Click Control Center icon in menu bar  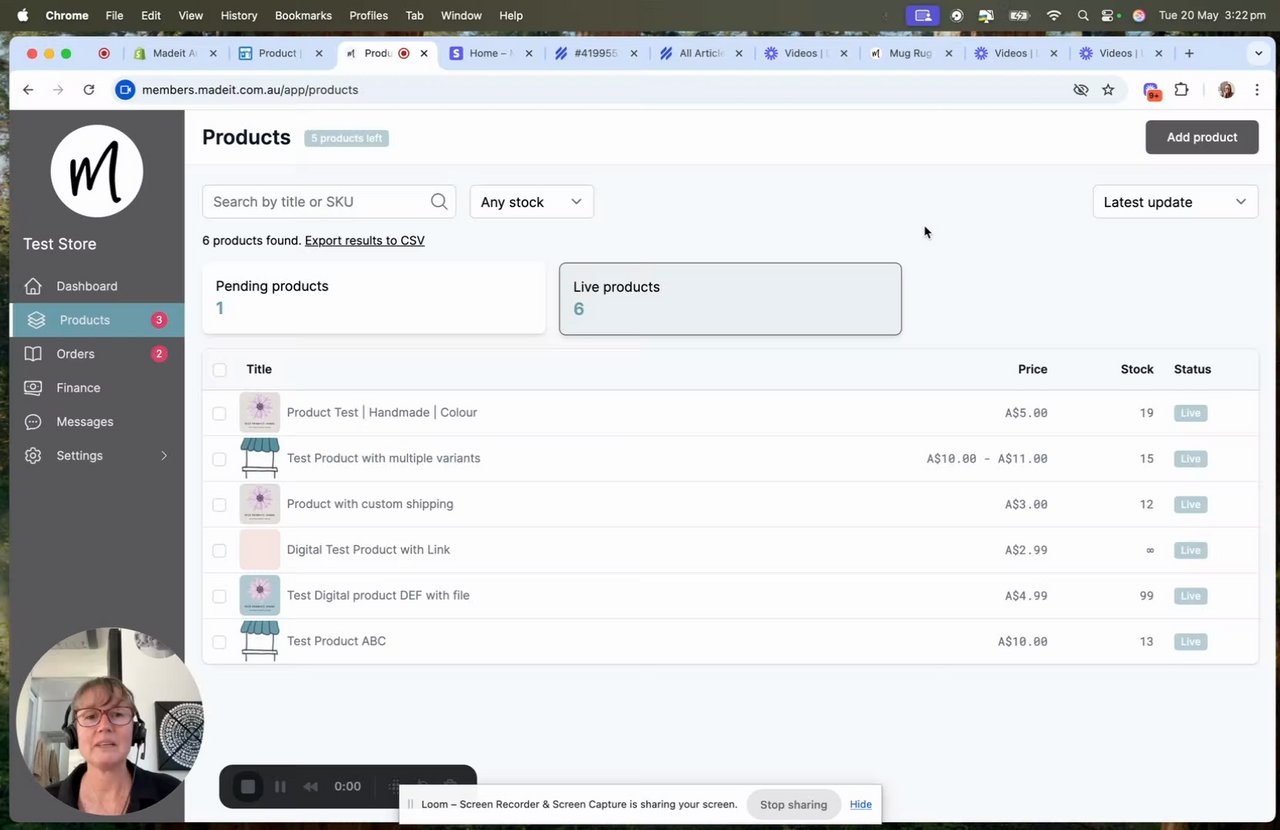pyautogui.click(x=1109, y=16)
